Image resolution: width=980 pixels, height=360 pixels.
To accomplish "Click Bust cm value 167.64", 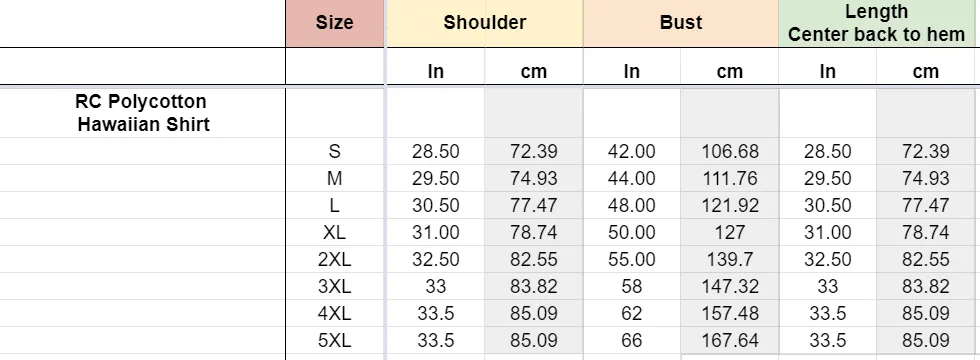I will 729,341.
